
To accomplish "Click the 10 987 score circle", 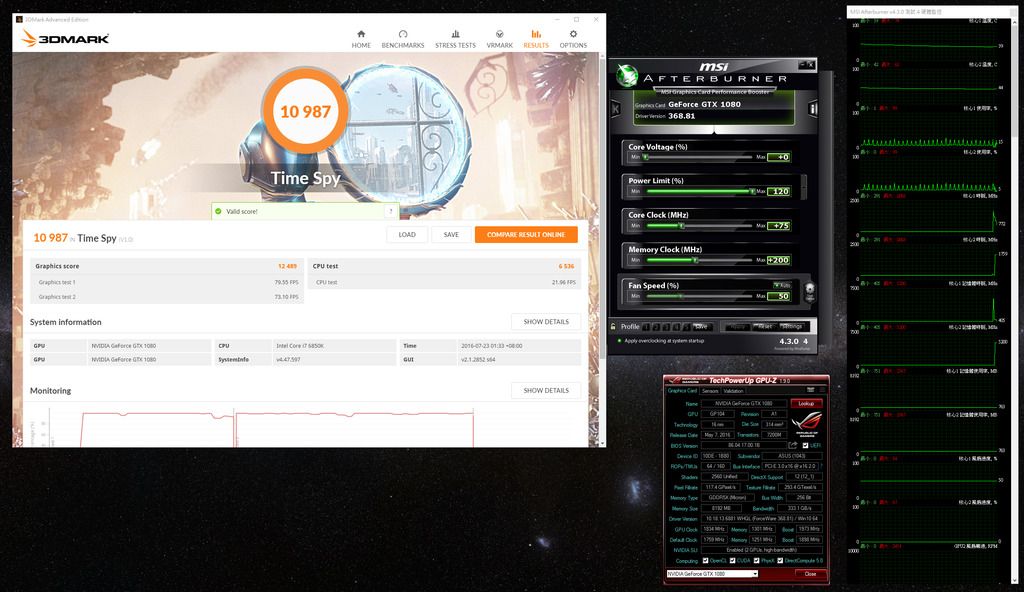I will [x=305, y=111].
